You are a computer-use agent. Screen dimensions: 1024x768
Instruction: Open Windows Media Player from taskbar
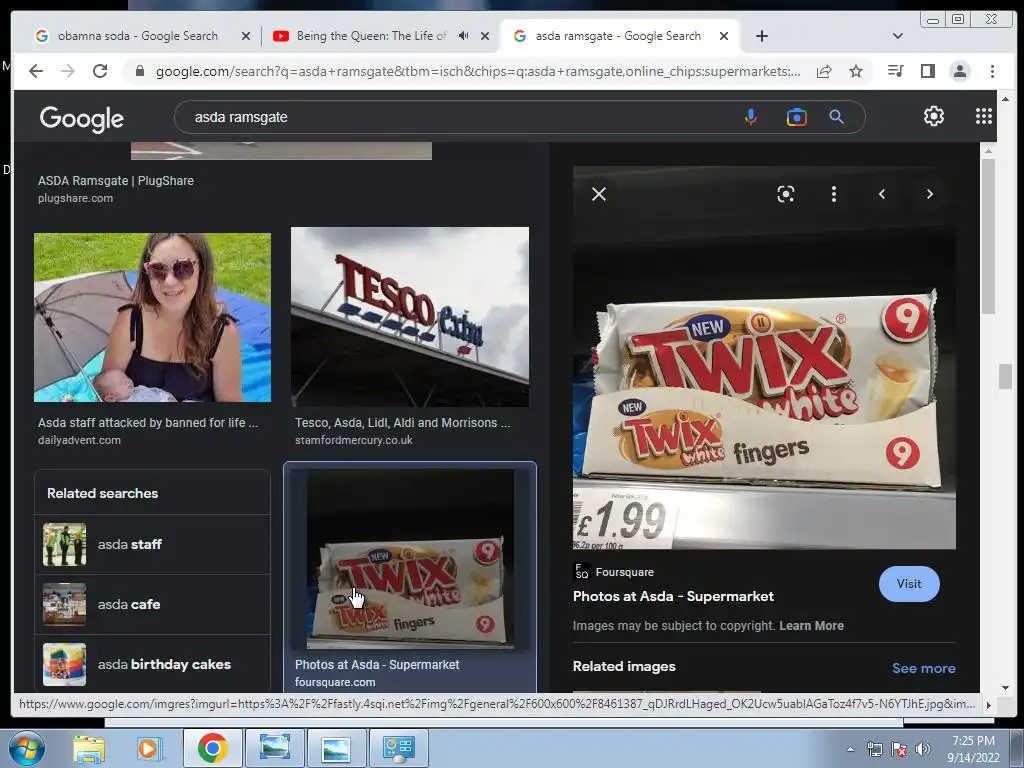149,748
